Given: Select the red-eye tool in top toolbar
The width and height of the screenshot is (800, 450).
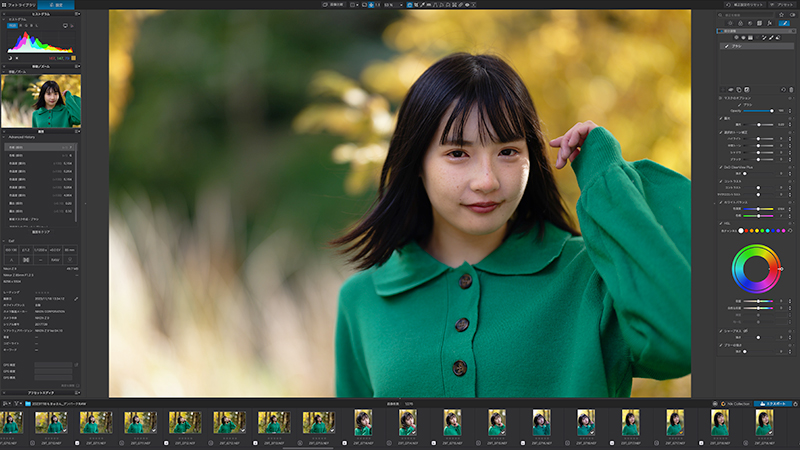Looking at the screenshot, I should pos(467,5).
